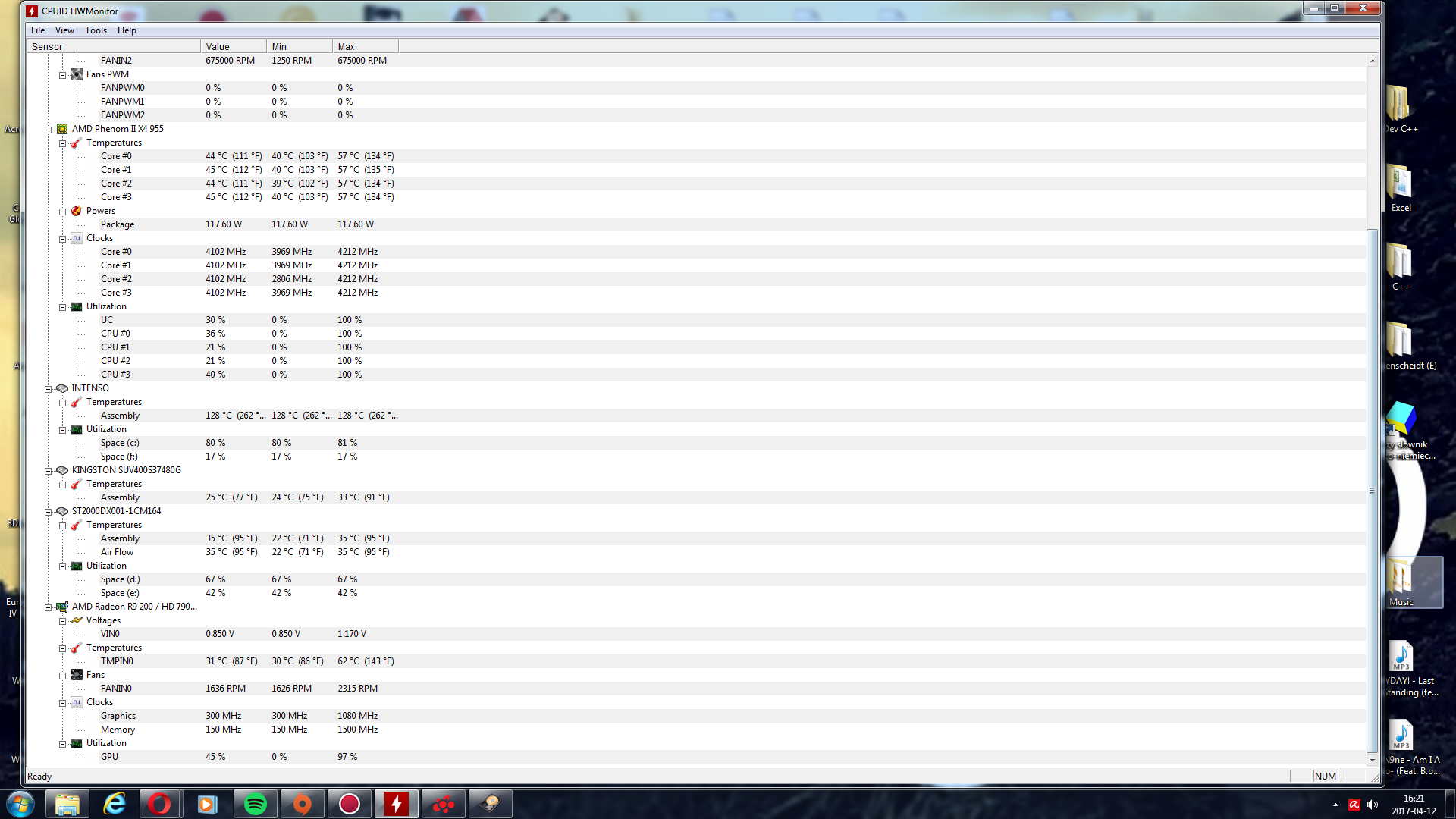This screenshot has height=819, width=1456.
Task: Click the INTENSO Utilization icon
Action: click(77, 429)
